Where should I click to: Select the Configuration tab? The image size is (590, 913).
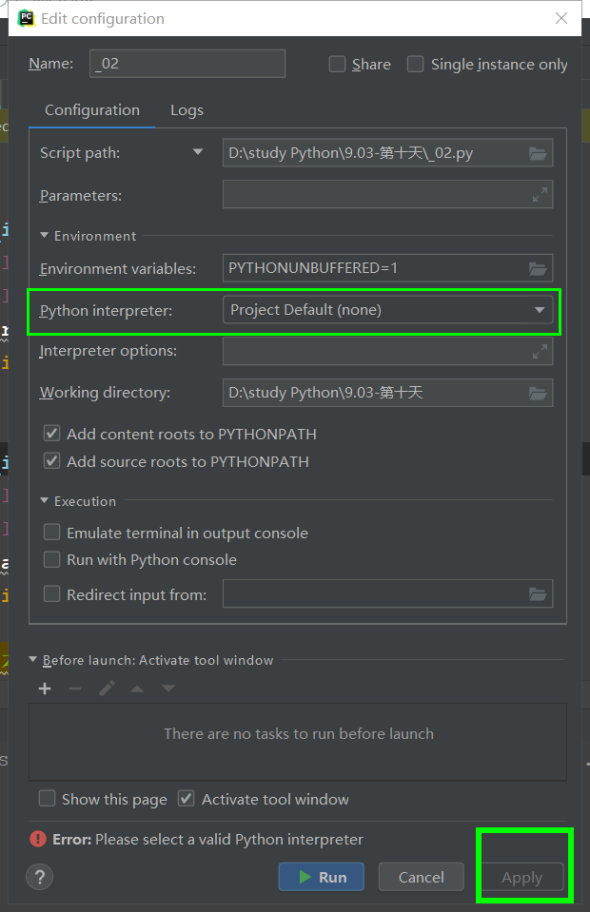pyautogui.click(x=92, y=110)
